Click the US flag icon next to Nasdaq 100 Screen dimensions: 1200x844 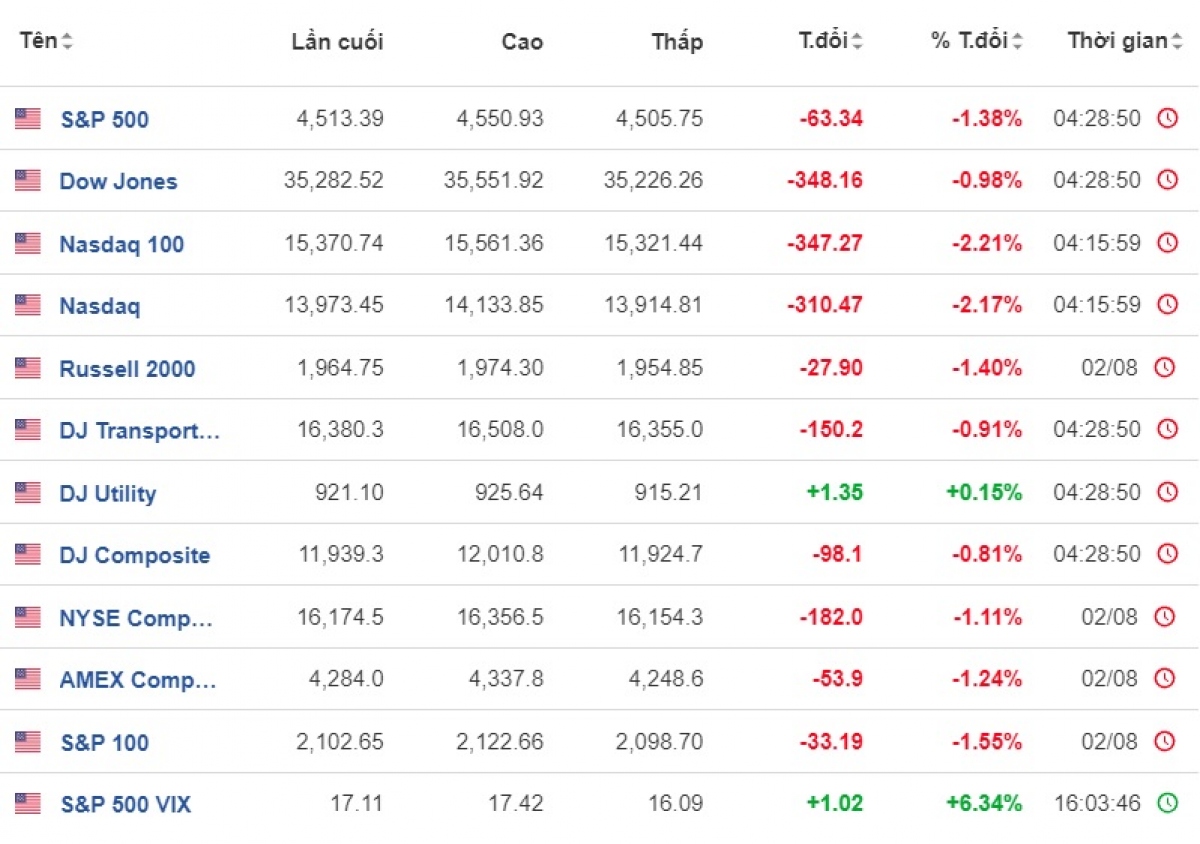28,243
